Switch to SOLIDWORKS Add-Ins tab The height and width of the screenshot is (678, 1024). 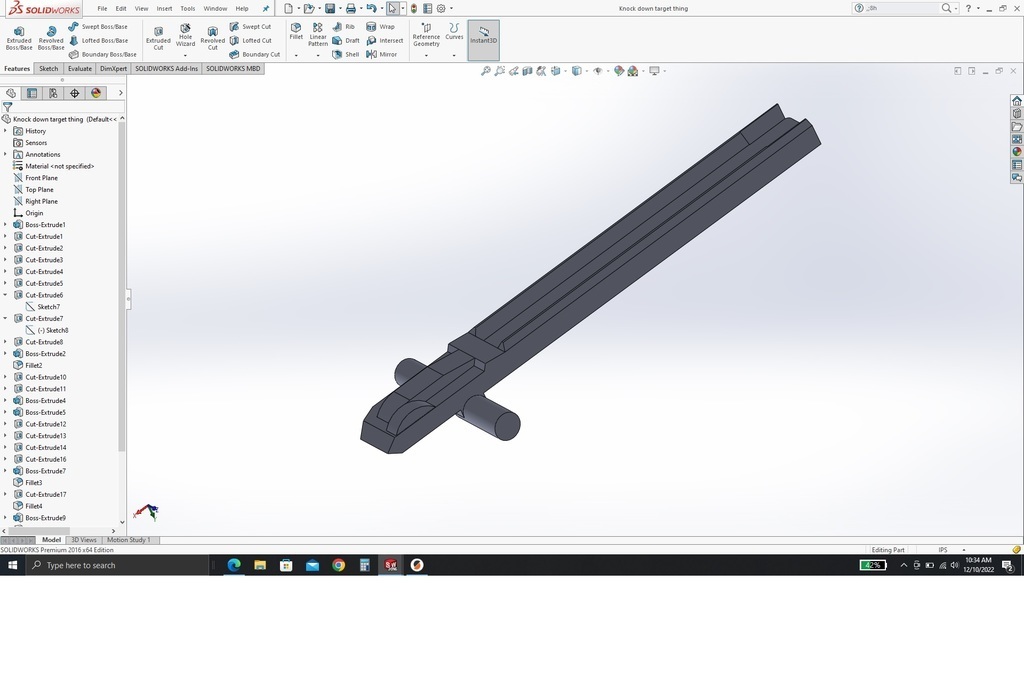[x=167, y=69]
